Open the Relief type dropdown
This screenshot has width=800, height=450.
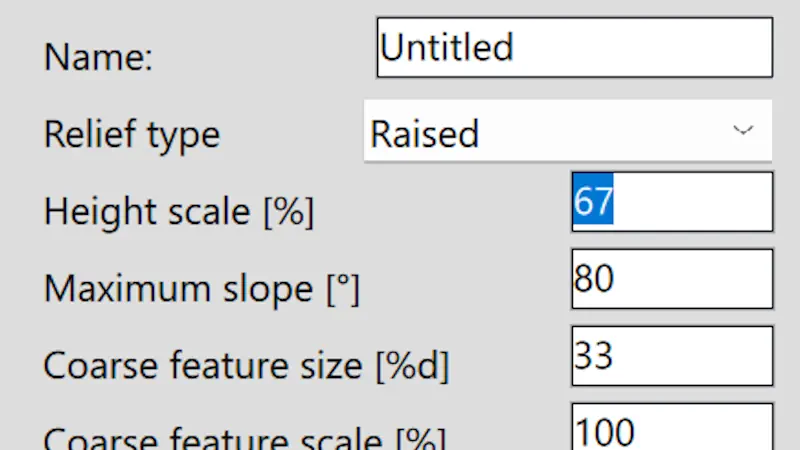coord(567,131)
